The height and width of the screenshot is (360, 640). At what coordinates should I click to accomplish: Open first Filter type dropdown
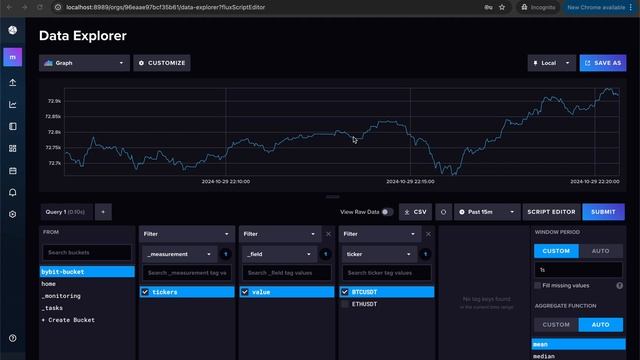(x=187, y=234)
